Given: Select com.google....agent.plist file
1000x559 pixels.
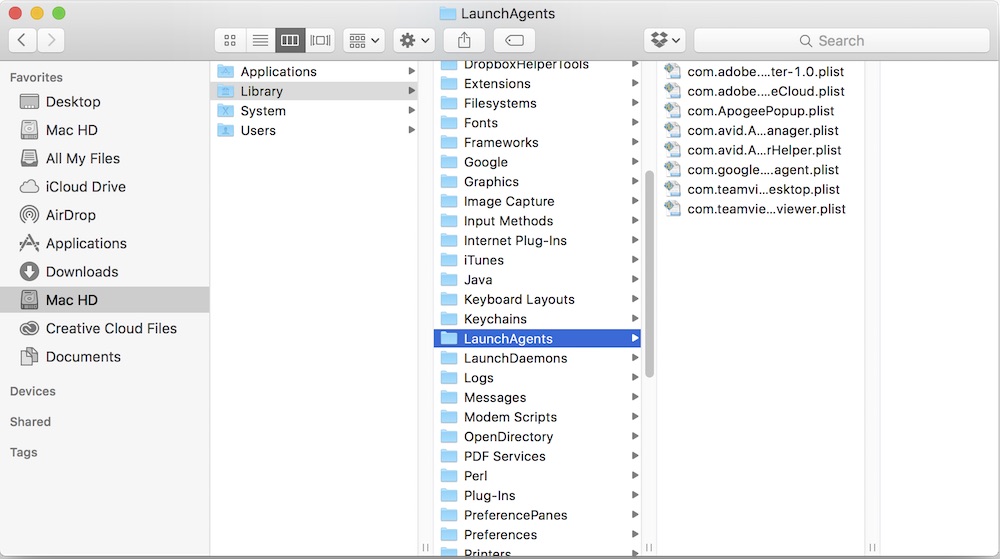Looking at the screenshot, I should 761,170.
